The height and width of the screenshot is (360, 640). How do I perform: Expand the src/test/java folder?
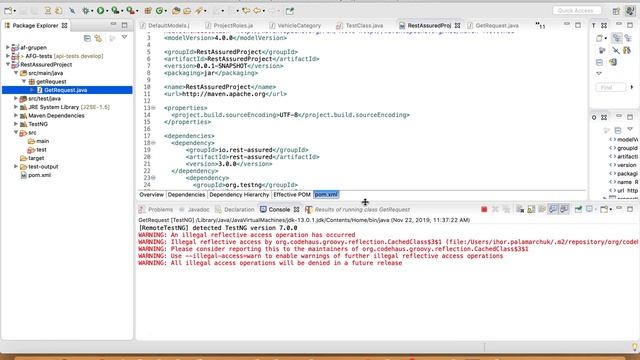(16, 98)
